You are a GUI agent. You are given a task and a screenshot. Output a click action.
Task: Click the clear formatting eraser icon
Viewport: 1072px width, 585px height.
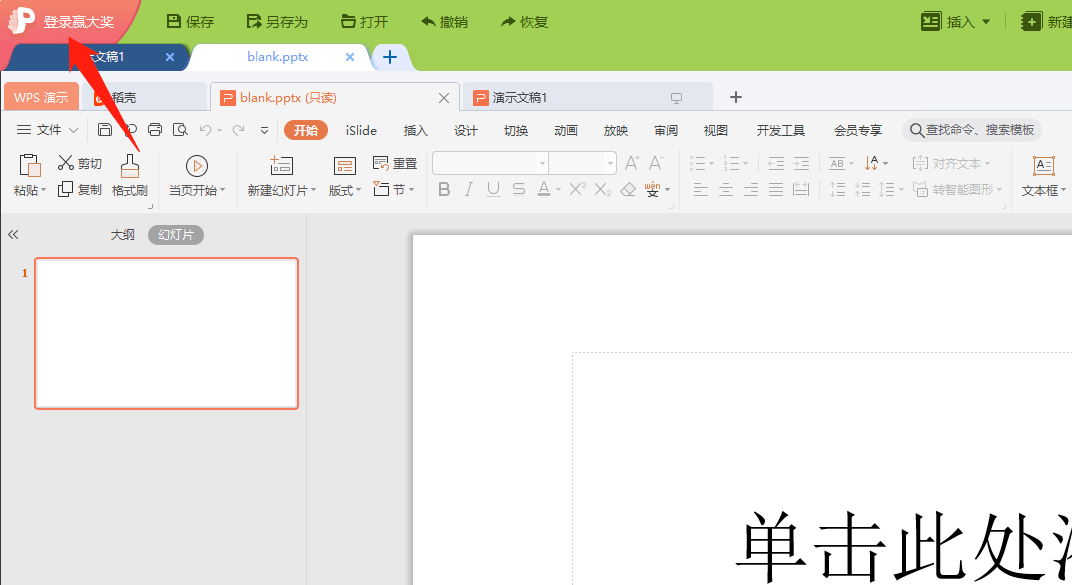pos(628,189)
